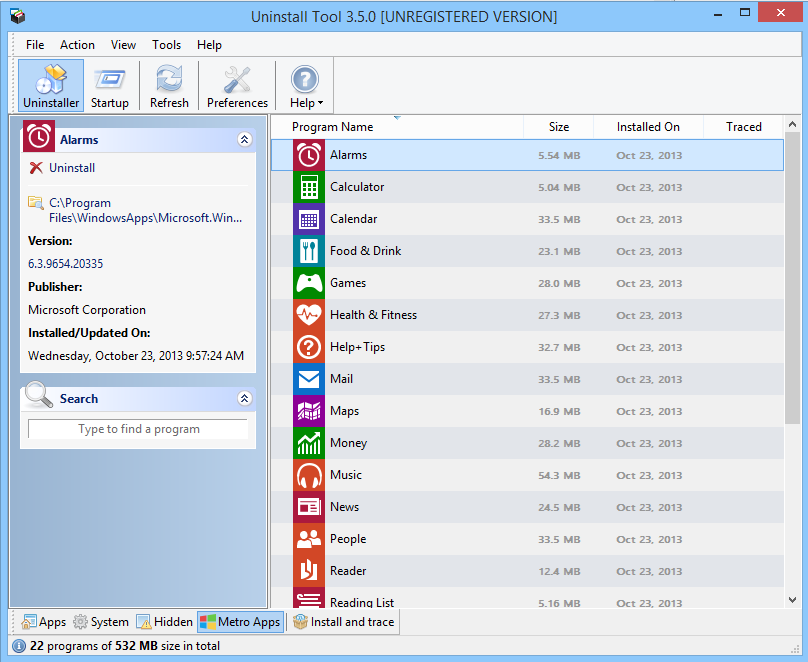
Task: Open the Tools menu
Action: pos(166,45)
